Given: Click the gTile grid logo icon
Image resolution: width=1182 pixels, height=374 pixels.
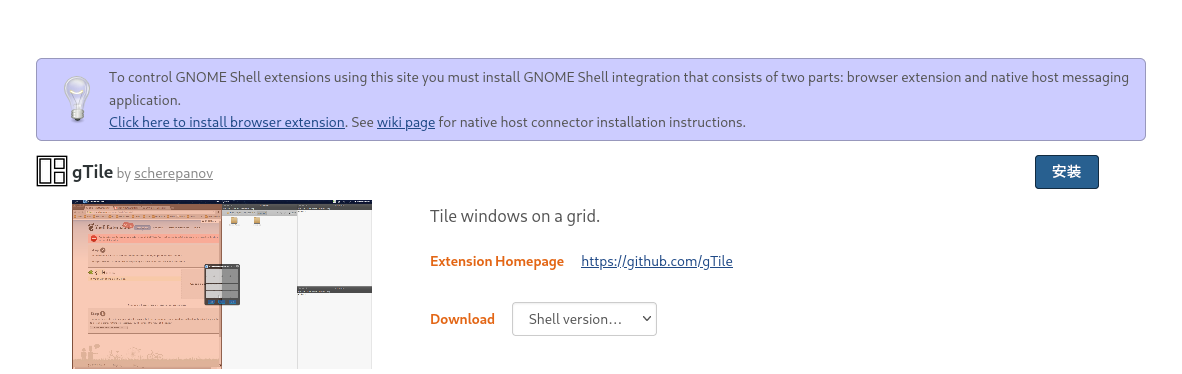Looking at the screenshot, I should tap(52, 171).
